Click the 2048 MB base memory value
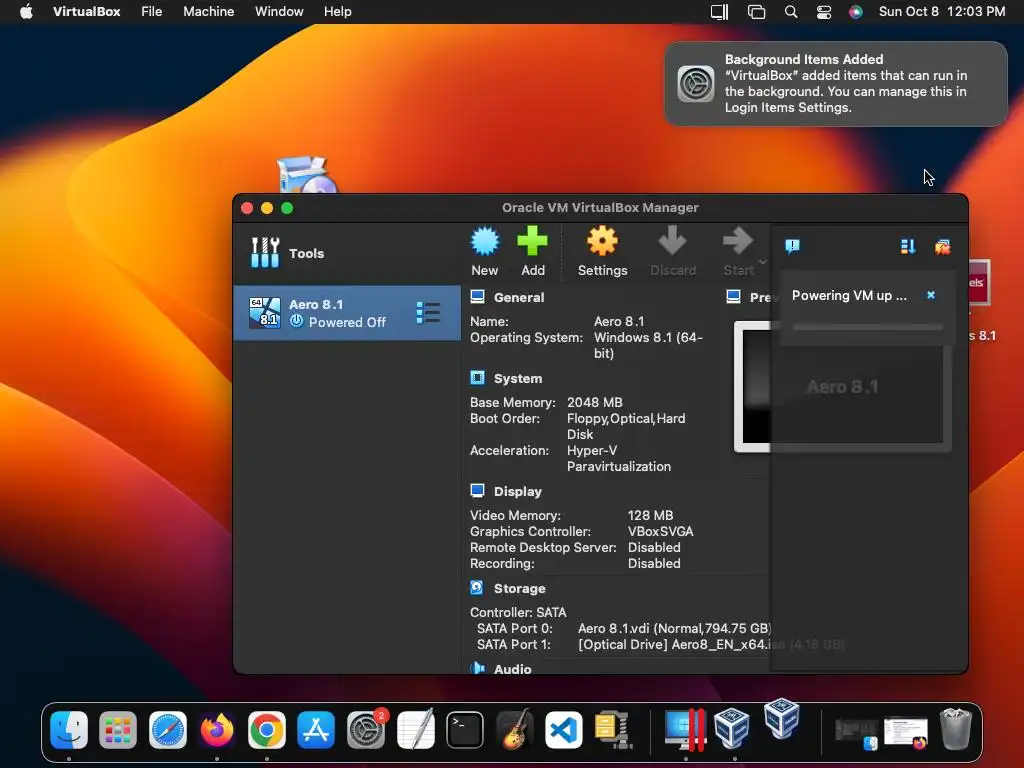This screenshot has height=768, width=1024. click(594, 402)
